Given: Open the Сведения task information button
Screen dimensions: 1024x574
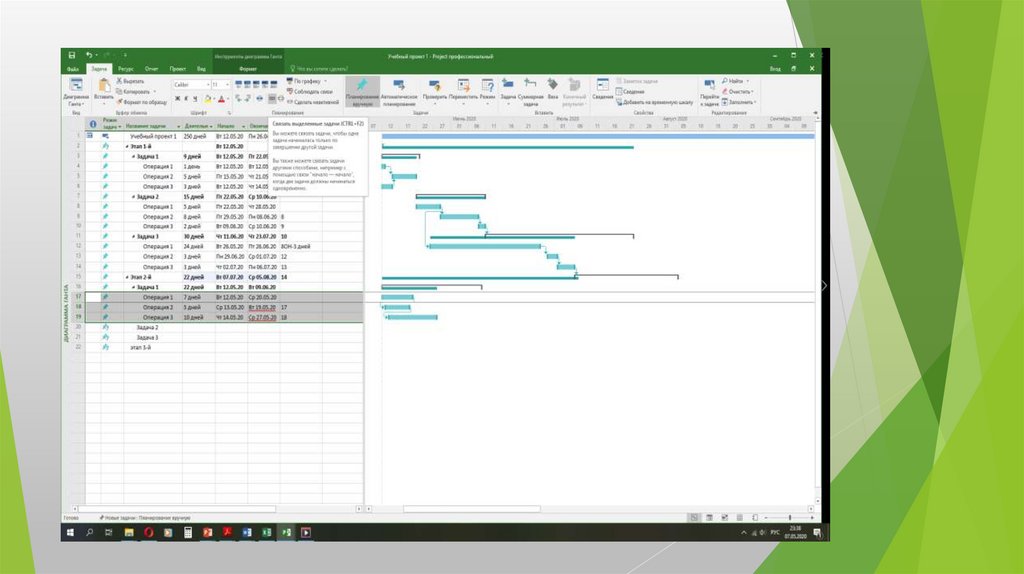Looking at the screenshot, I should (x=602, y=89).
